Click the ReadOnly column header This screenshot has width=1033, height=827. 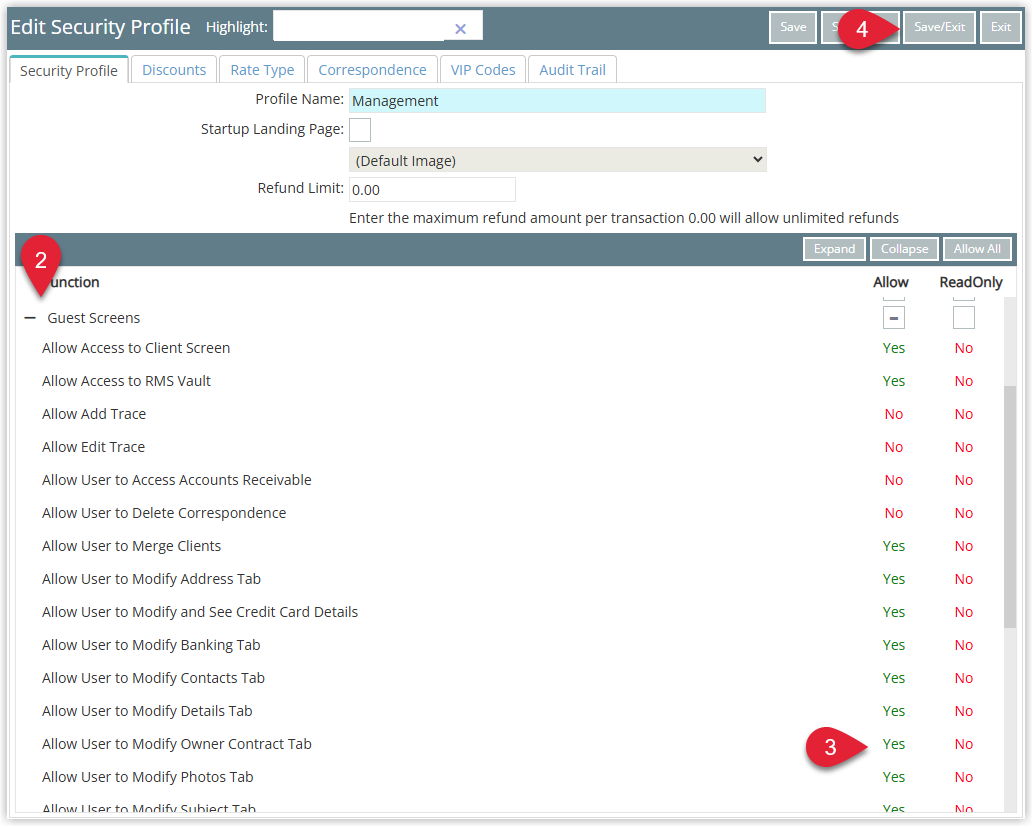coord(970,283)
